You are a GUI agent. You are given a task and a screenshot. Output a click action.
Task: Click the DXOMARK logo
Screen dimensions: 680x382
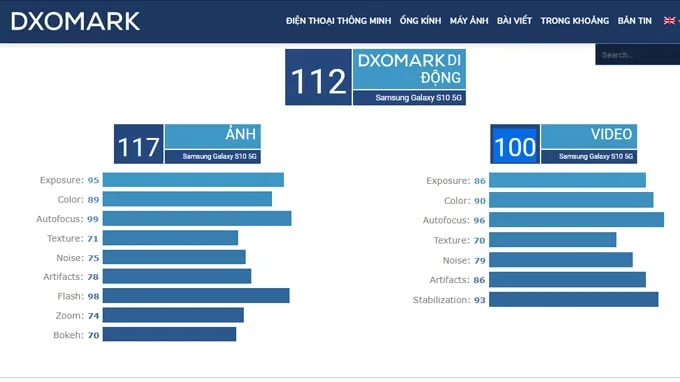75,21
